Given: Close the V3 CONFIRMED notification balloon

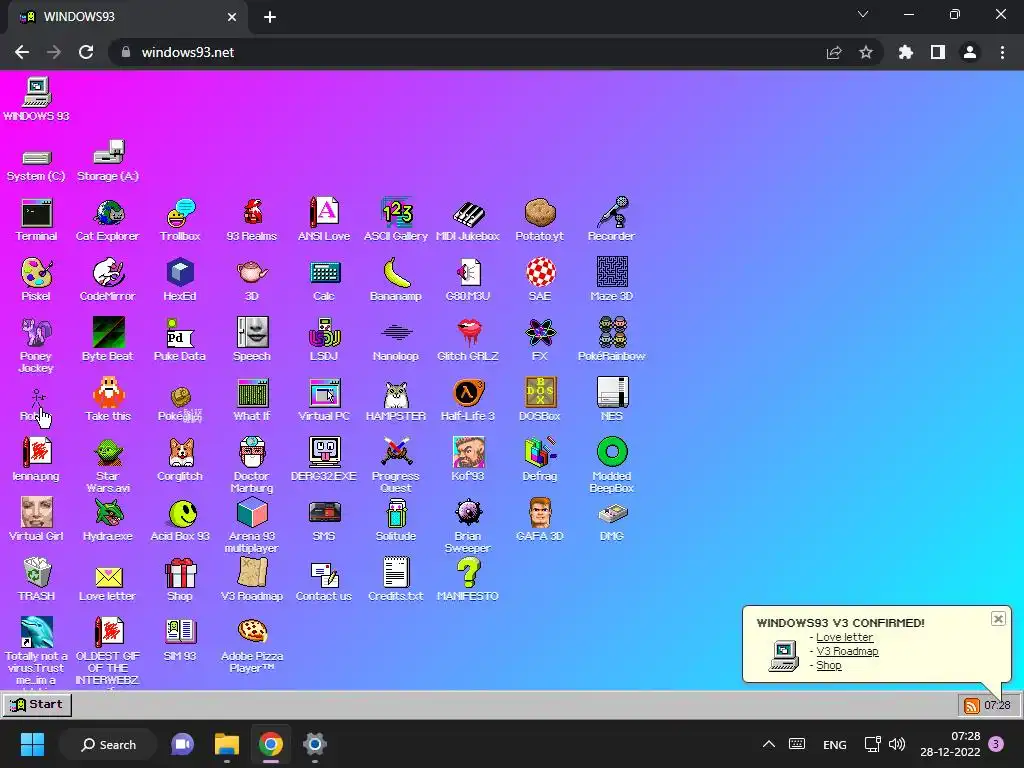Looking at the screenshot, I should click(x=998, y=618).
